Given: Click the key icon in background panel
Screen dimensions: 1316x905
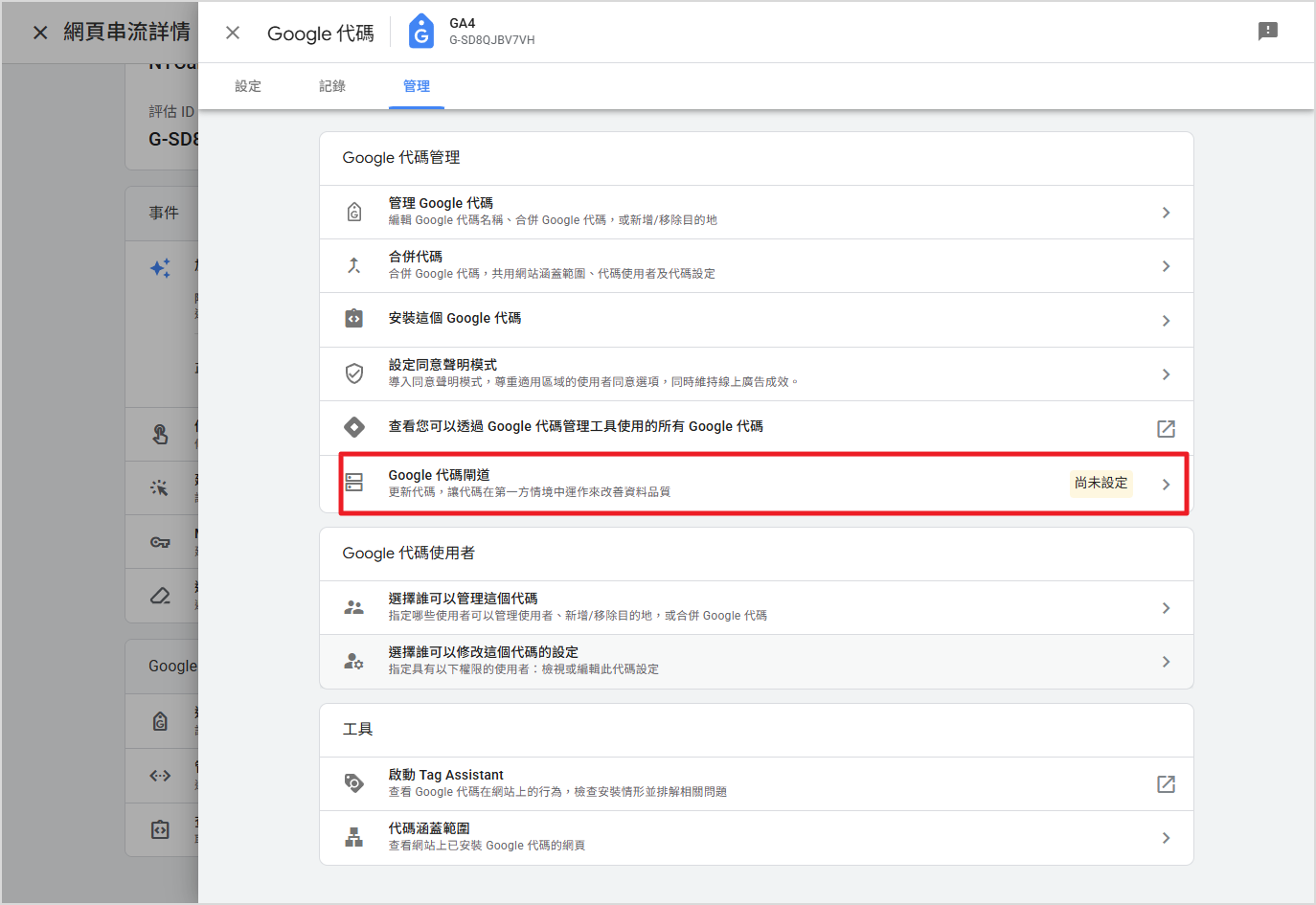Looking at the screenshot, I should [160, 542].
